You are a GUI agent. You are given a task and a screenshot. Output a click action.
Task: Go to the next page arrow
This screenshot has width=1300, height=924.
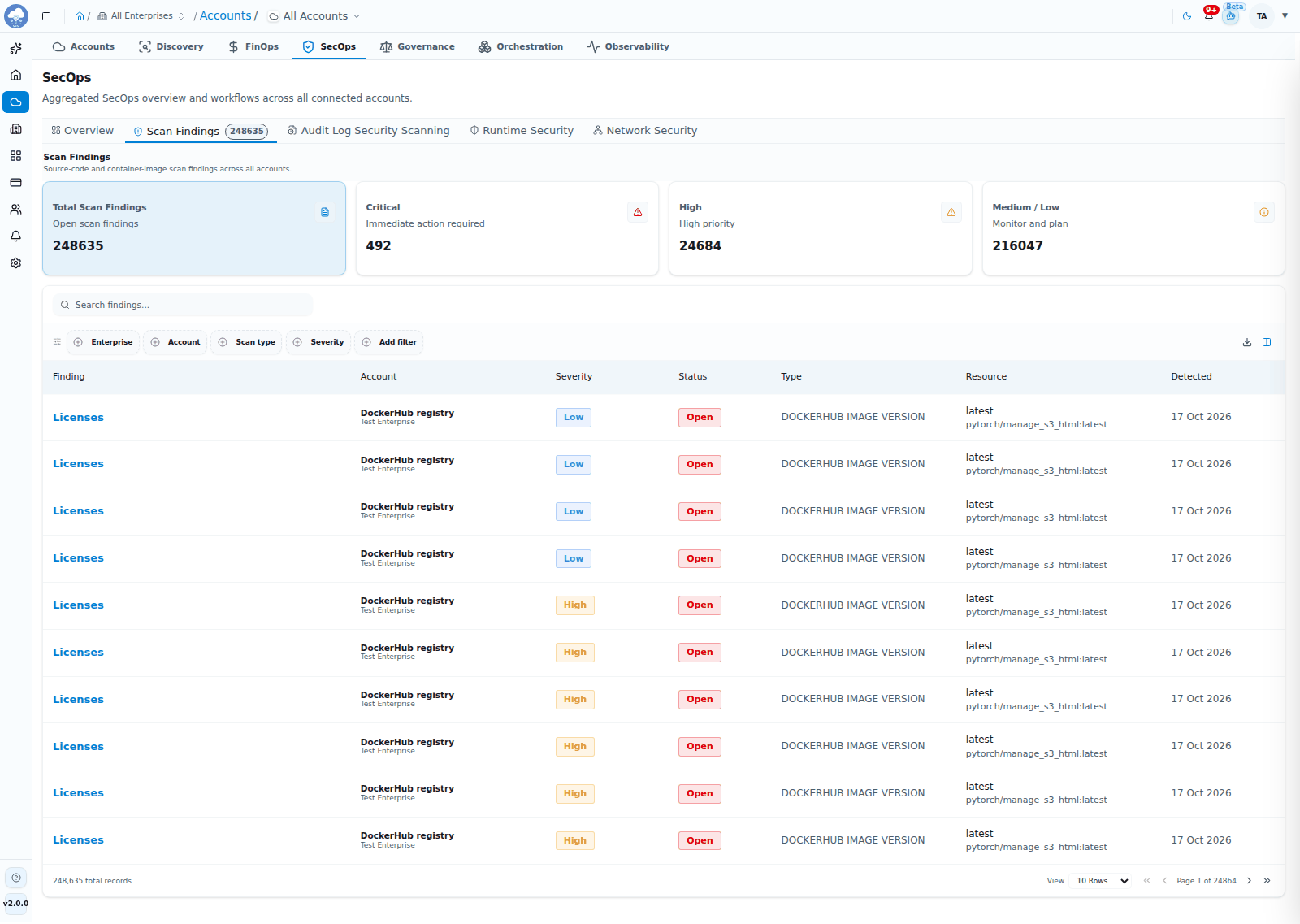1250,881
